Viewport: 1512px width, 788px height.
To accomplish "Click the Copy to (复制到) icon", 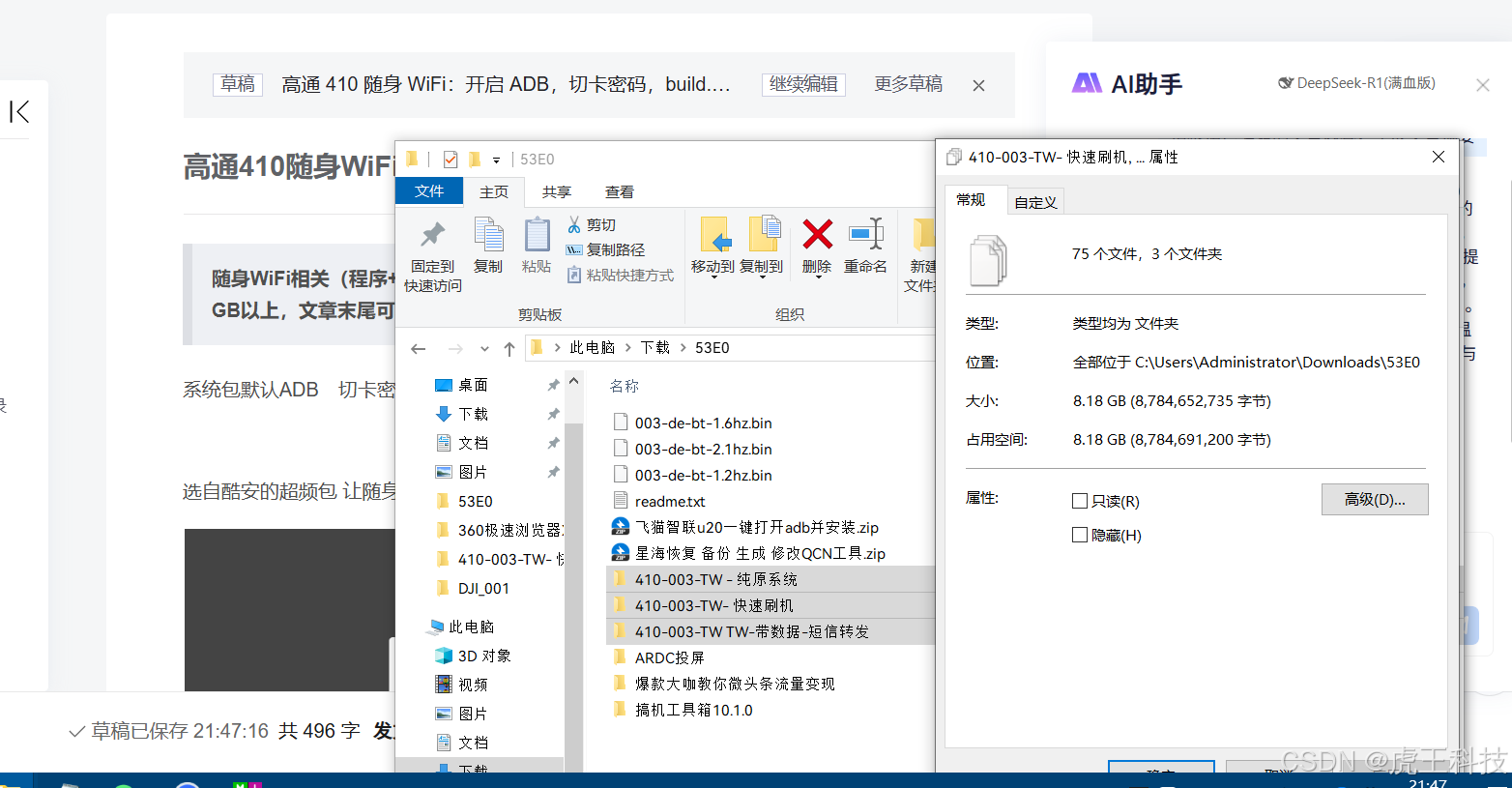I will tap(764, 235).
